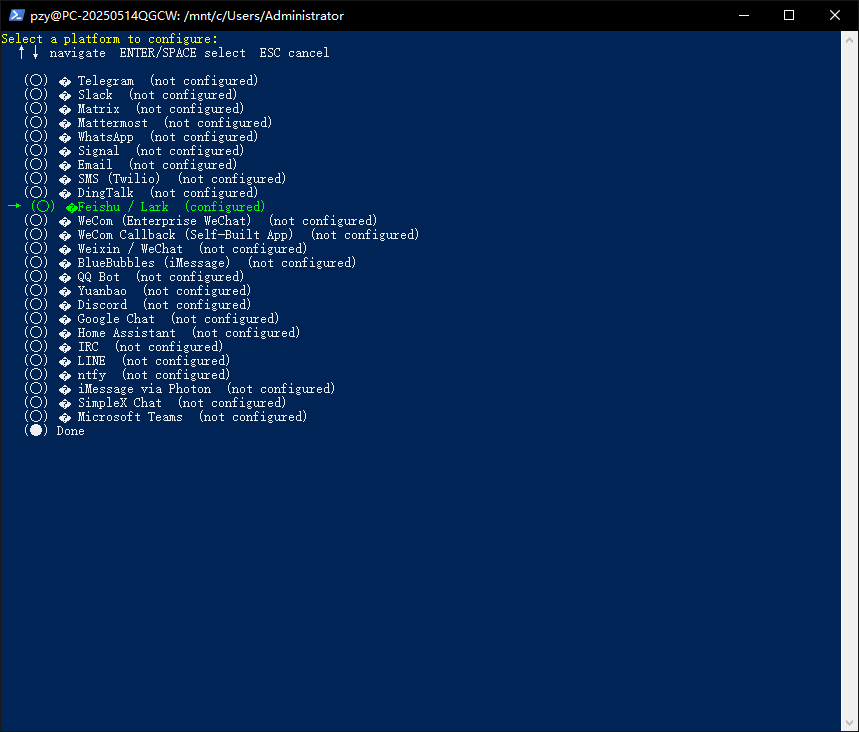This screenshot has height=732, width=859.
Task: Click the diamond icon beside WhatsApp
Action: [65, 138]
